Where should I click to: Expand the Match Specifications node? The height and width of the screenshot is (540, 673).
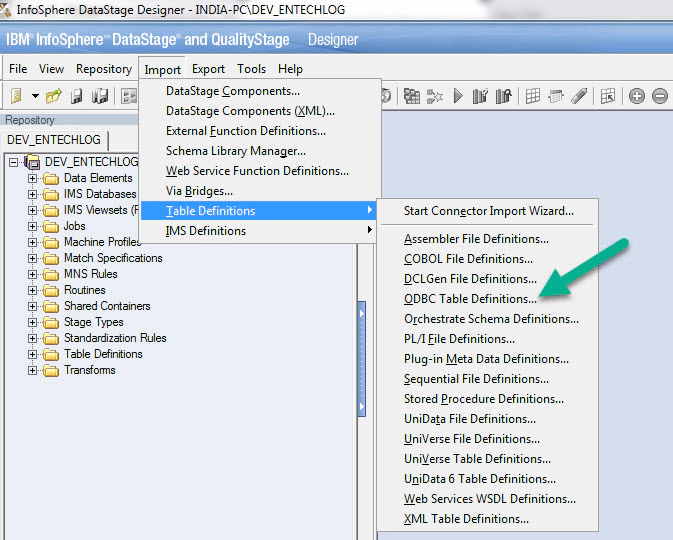32,258
